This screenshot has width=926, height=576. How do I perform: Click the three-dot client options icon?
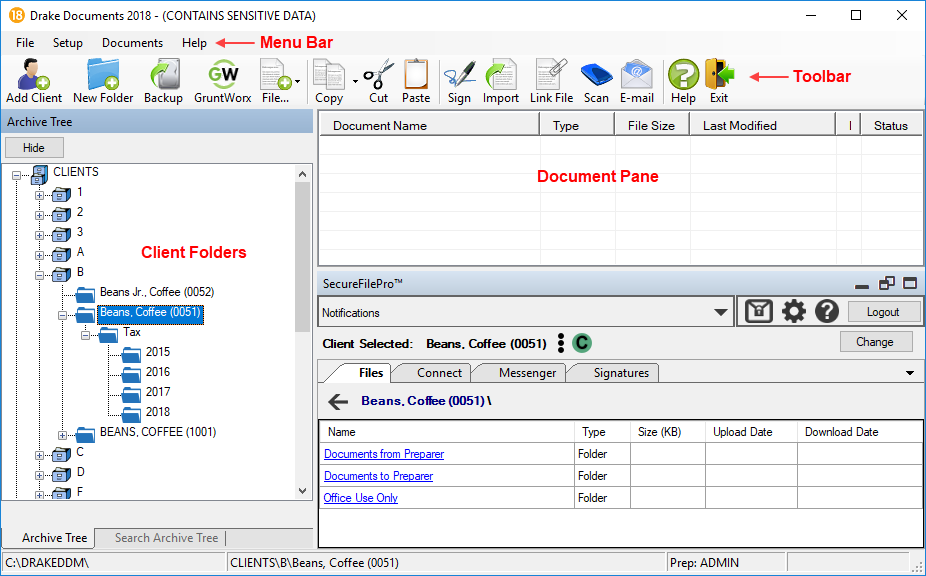click(x=560, y=343)
